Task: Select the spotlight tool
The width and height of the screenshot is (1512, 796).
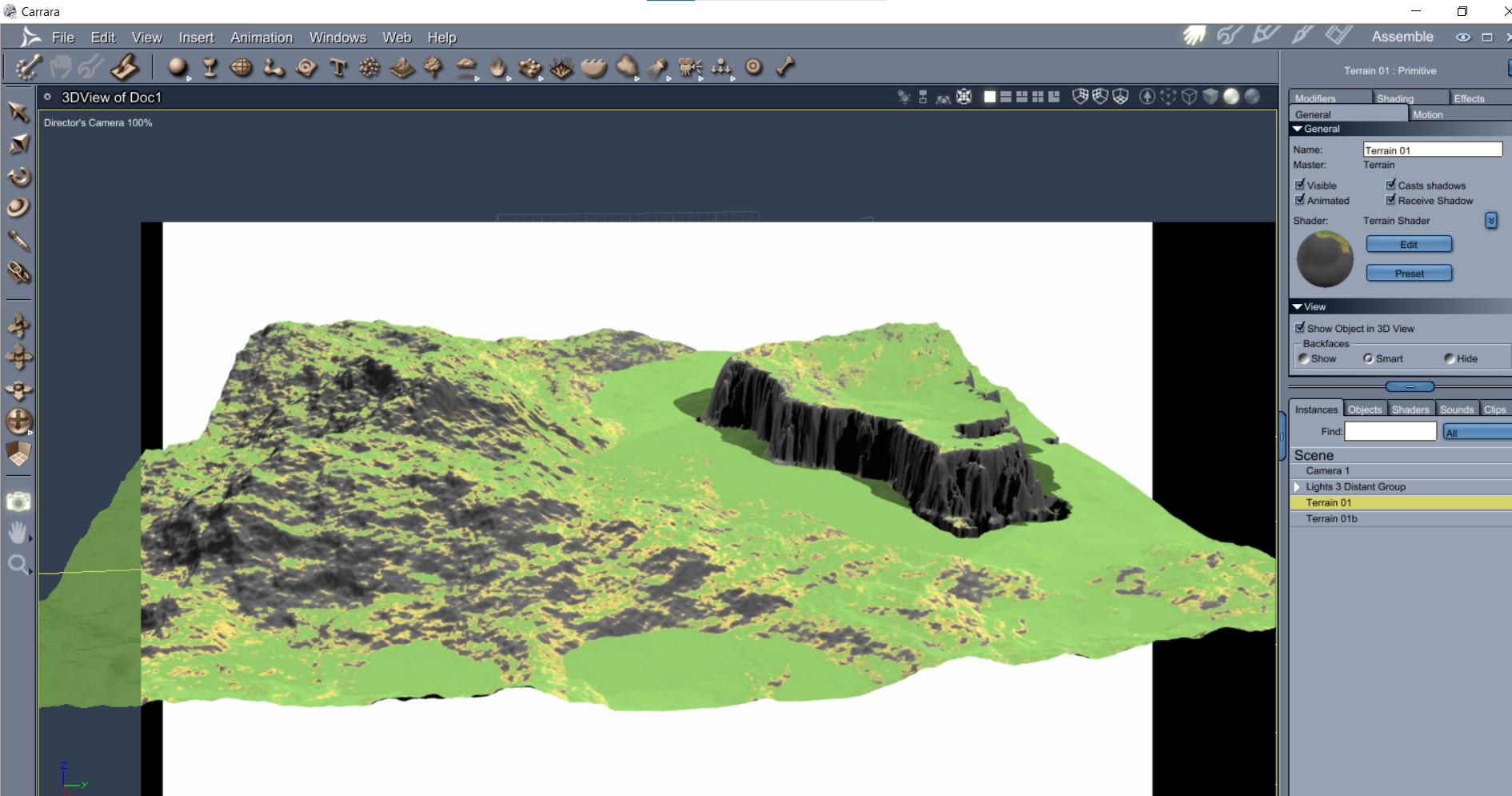Action: 657,67
